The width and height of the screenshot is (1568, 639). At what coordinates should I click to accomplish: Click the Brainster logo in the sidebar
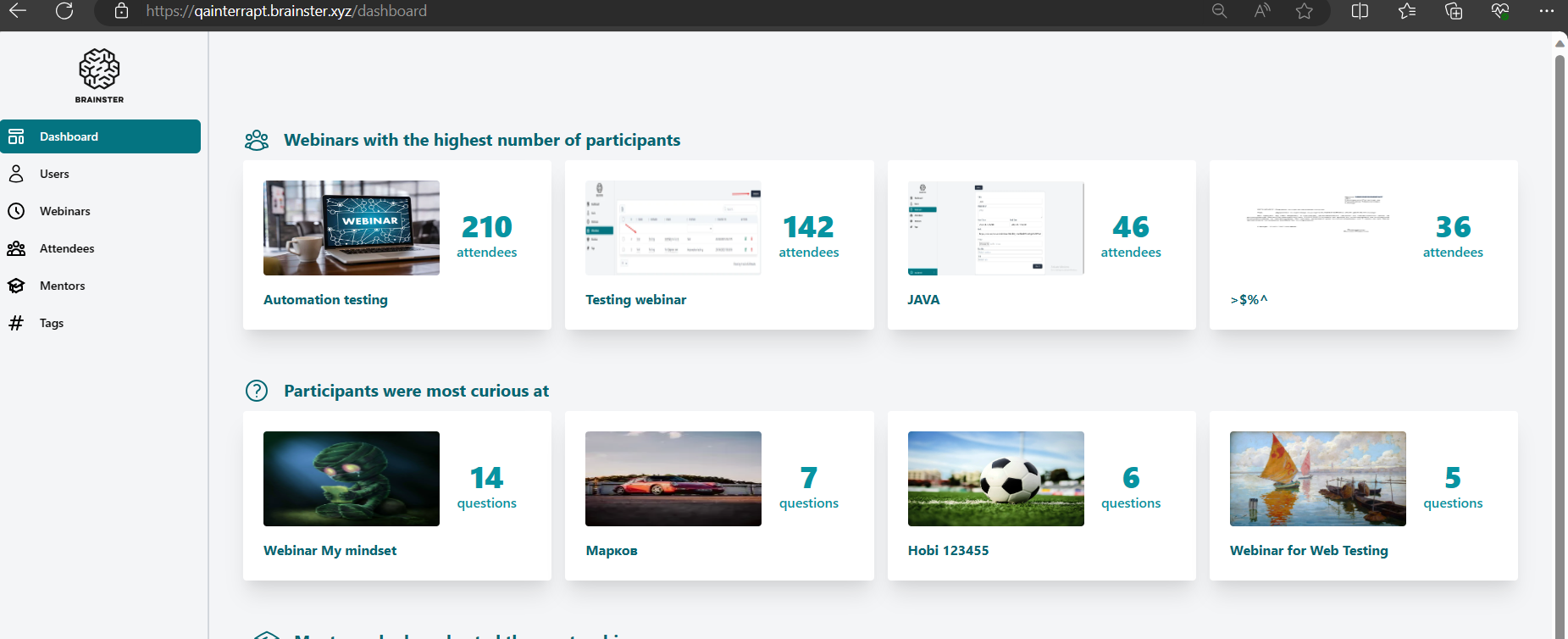[x=99, y=75]
